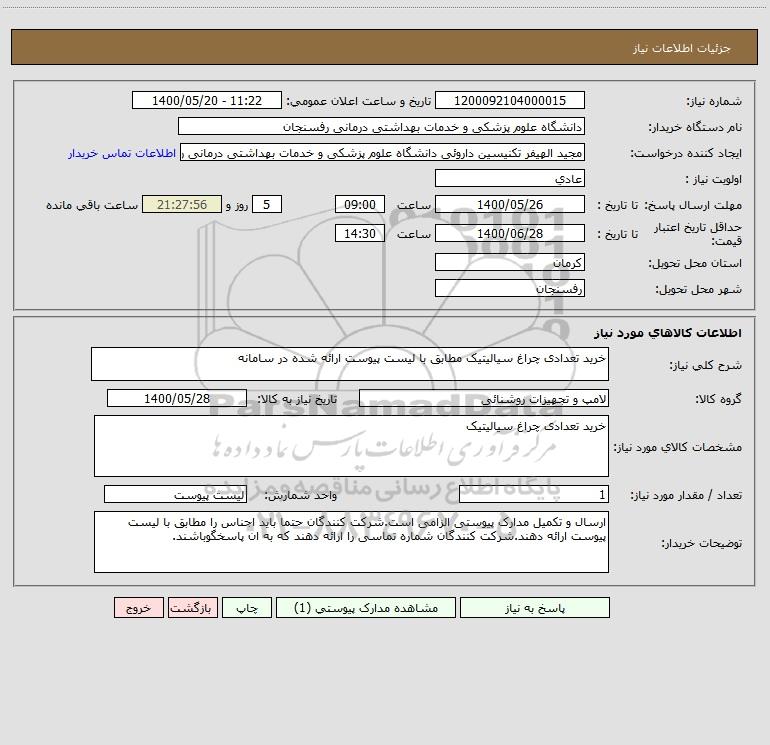Click the label 'شرح کلی نیاز:'
Viewport: 770px width, 745px height.
pyautogui.click(x=706, y=365)
